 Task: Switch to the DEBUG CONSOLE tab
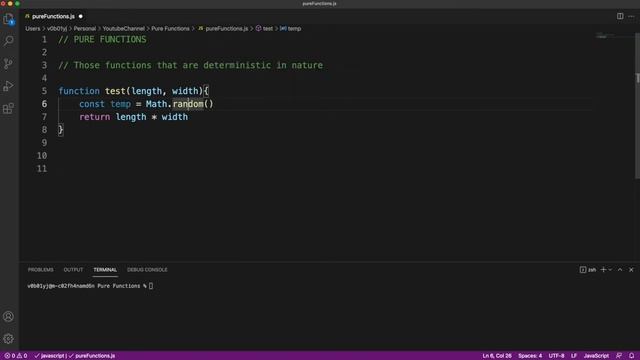click(147, 270)
